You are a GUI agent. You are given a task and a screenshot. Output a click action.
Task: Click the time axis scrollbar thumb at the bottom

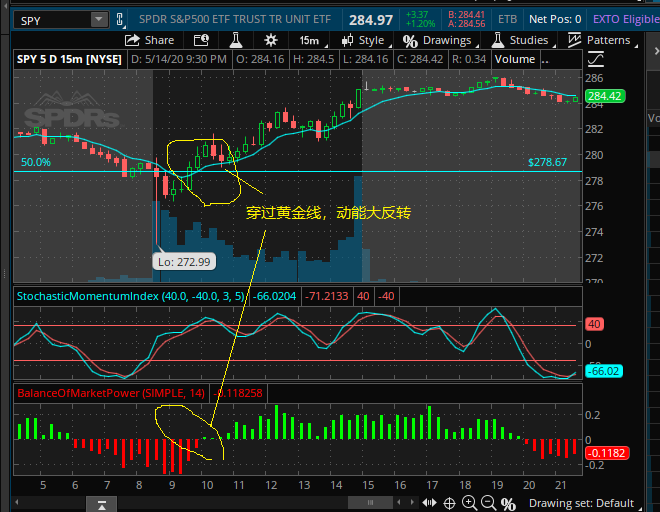click(x=370, y=502)
